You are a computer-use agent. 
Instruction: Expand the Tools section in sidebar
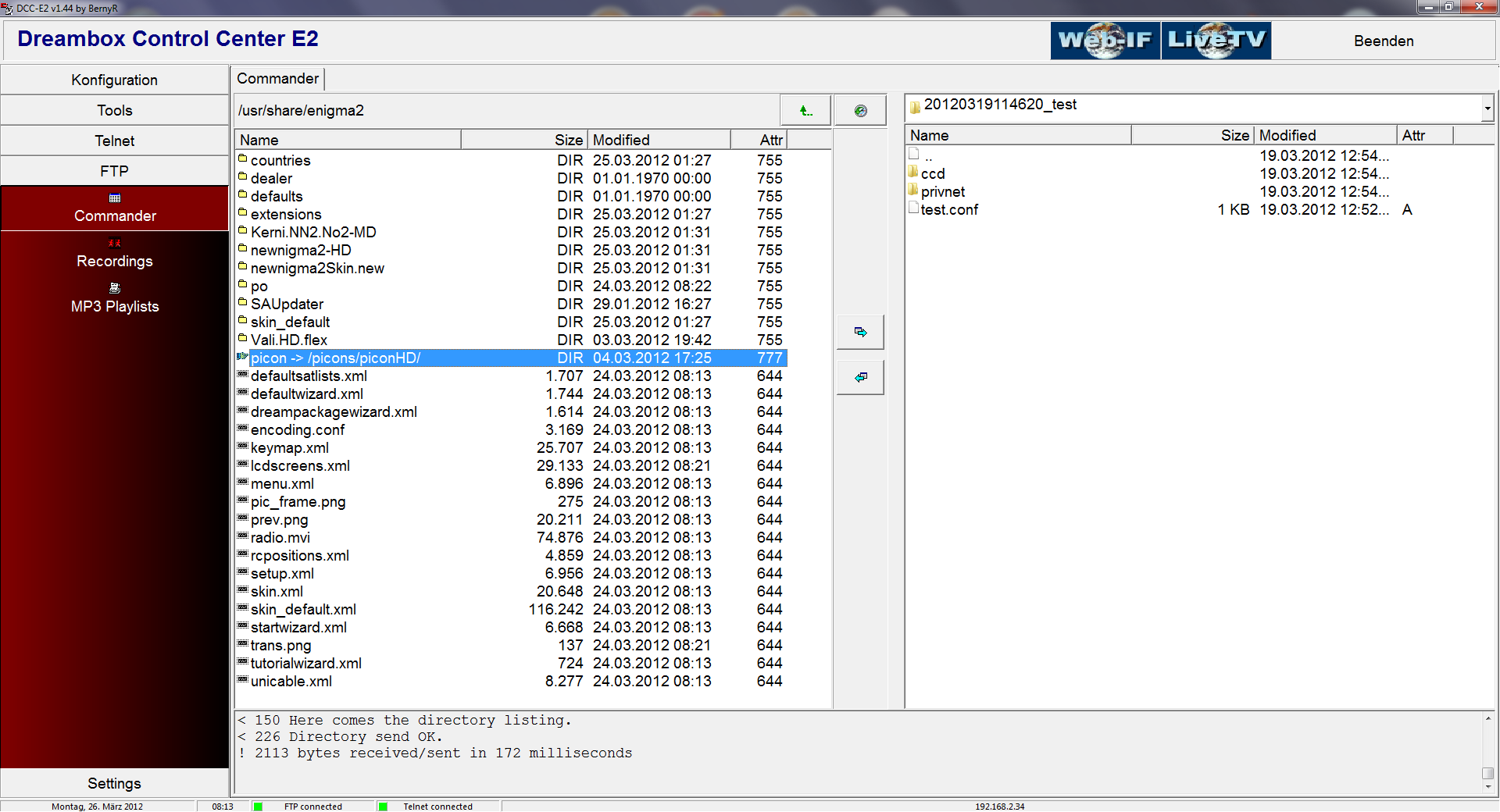click(114, 111)
